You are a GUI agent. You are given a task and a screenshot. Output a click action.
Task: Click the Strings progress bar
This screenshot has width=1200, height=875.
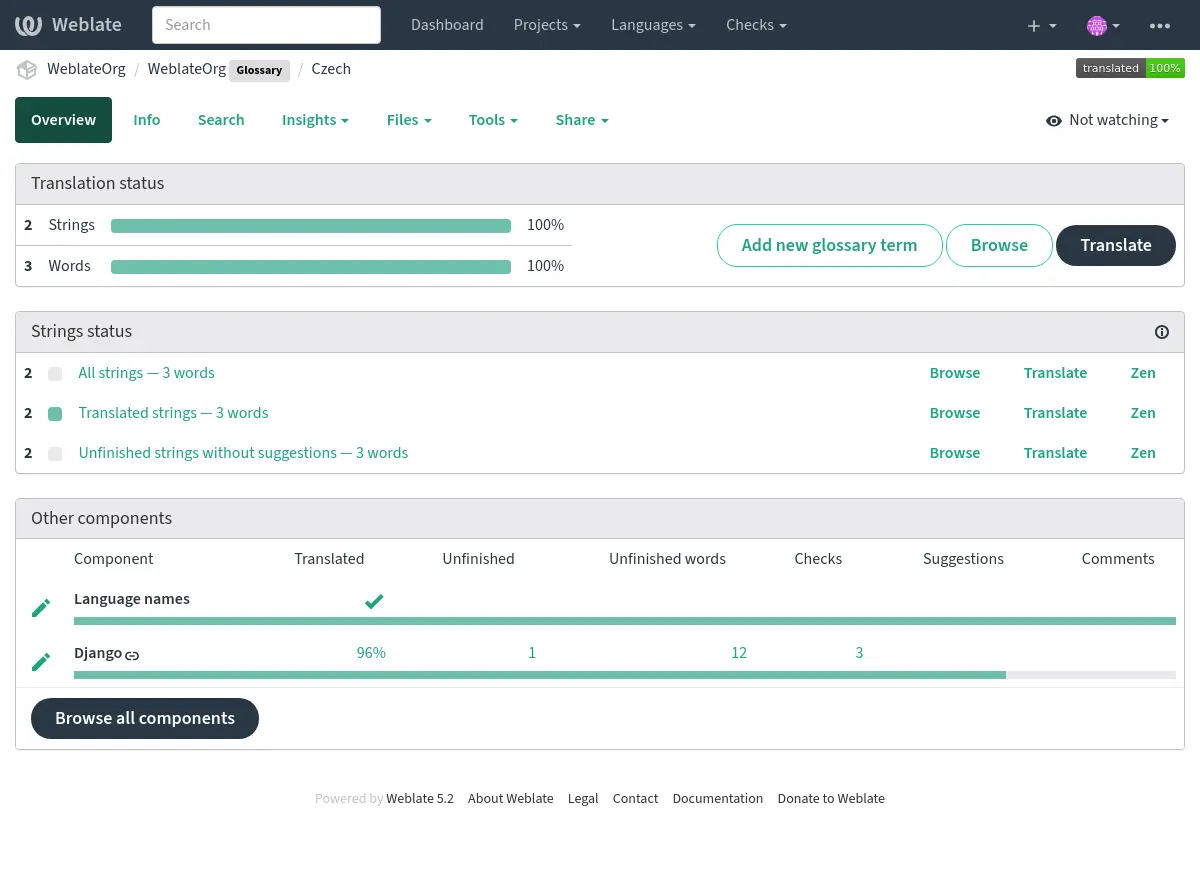(311, 226)
